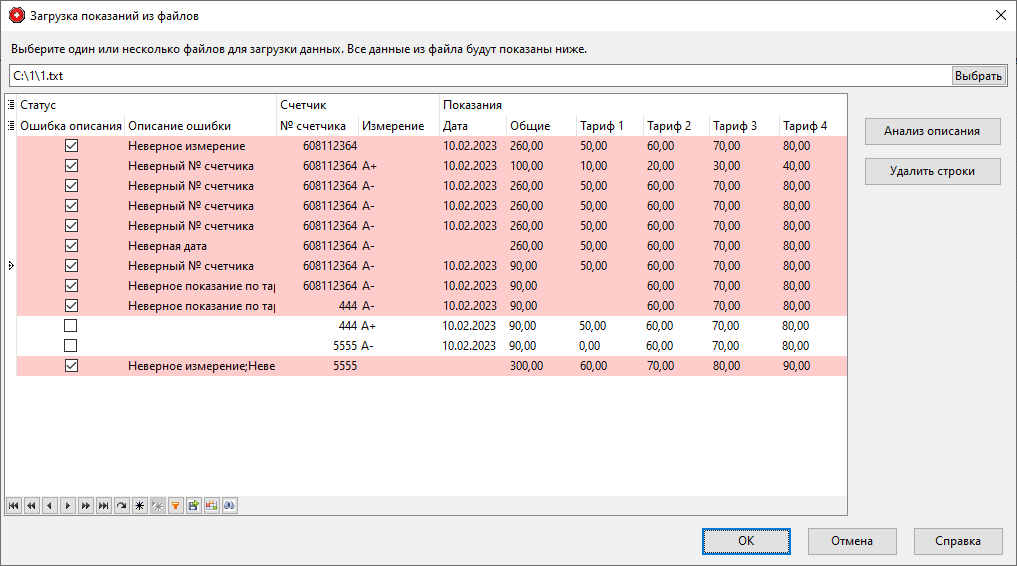The width and height of the screenshot is (1017, 566).
Task: Open the band chooser icon beside 'Статус'
Action: click(11, 105)
